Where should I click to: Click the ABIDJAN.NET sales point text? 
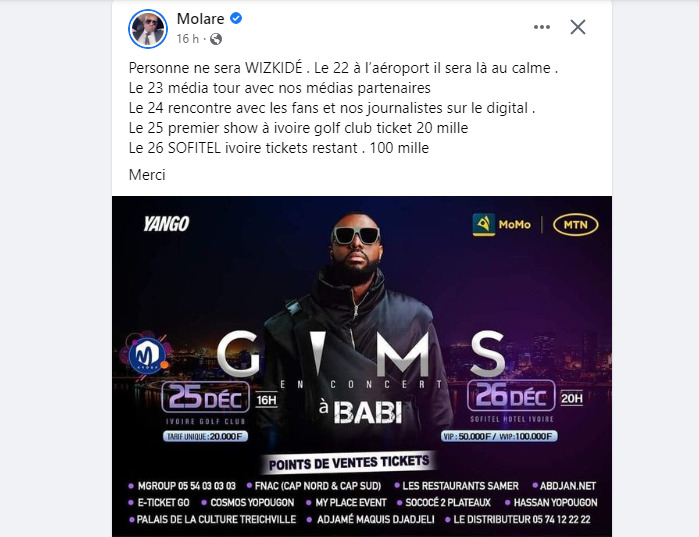567,486
